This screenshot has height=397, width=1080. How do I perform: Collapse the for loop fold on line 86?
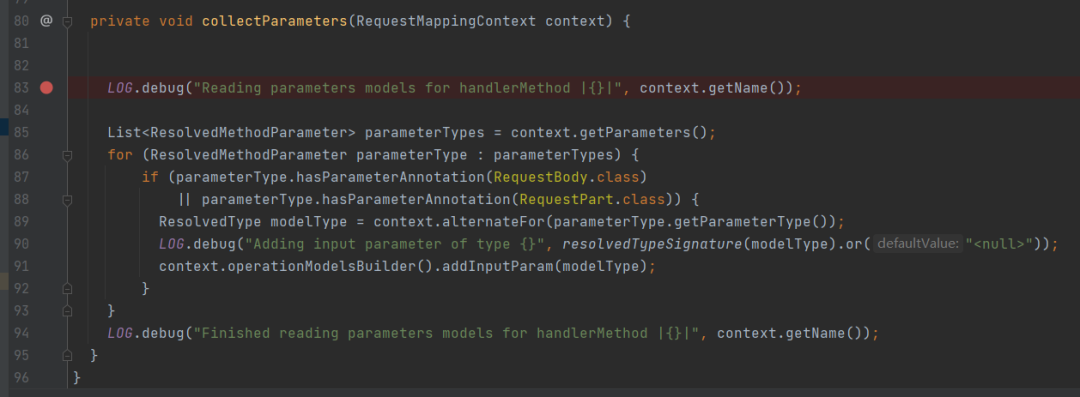coord(67,155)
